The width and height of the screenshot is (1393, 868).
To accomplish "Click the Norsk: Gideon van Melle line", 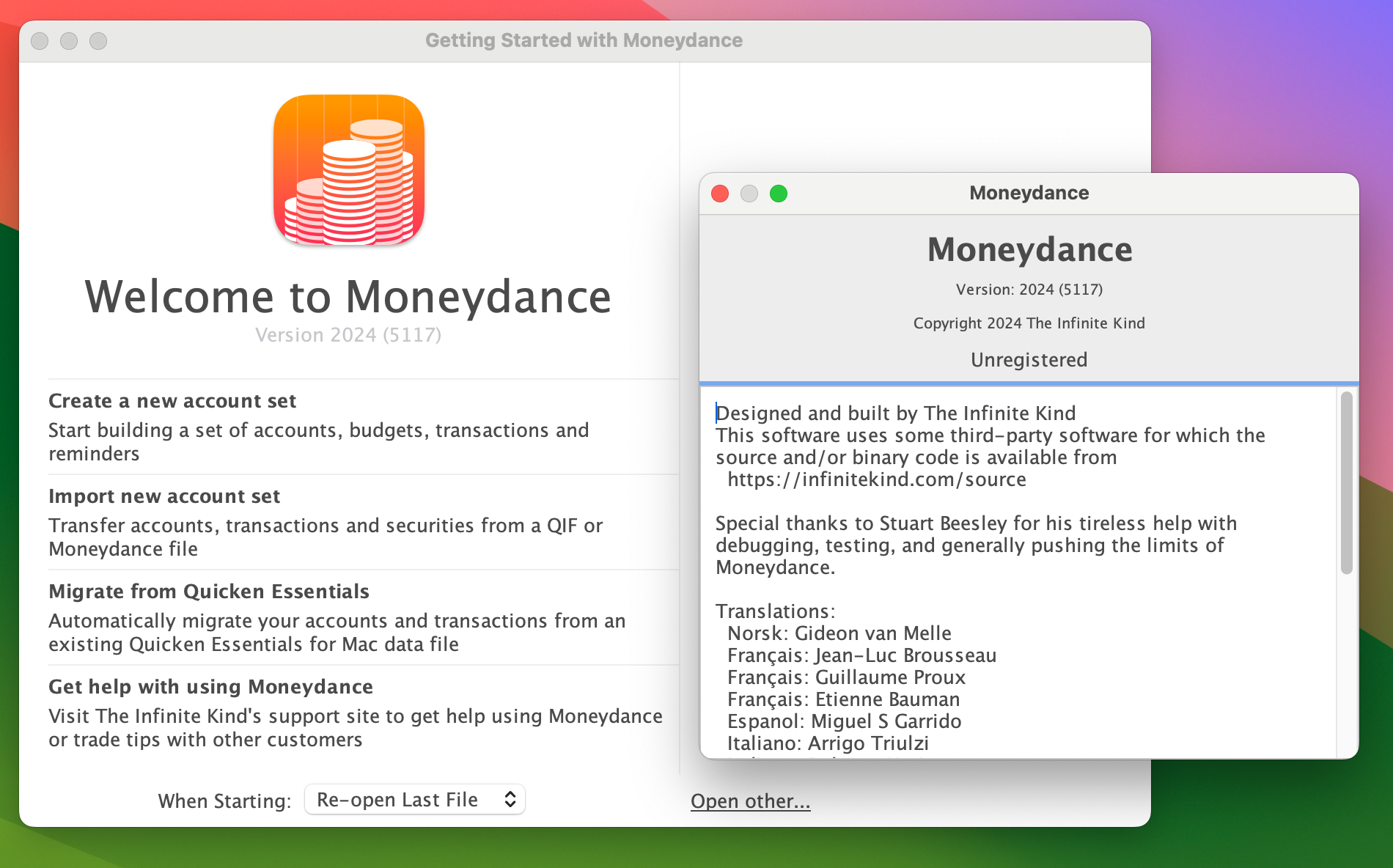I will tap(839, 633).
